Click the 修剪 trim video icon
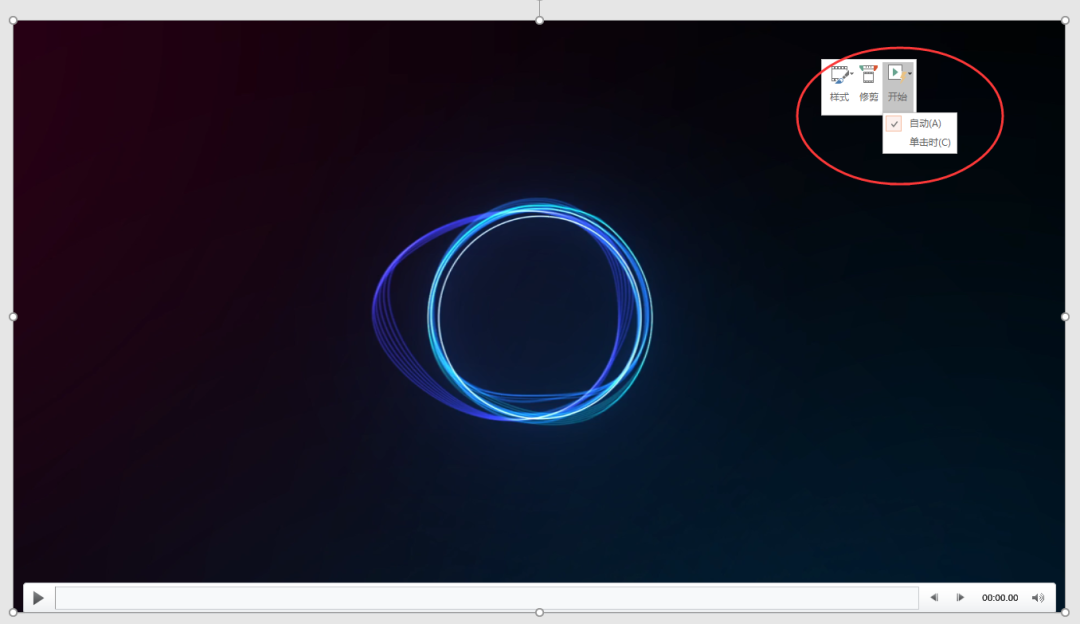The image size is (1080, 624). coord(869,84)
